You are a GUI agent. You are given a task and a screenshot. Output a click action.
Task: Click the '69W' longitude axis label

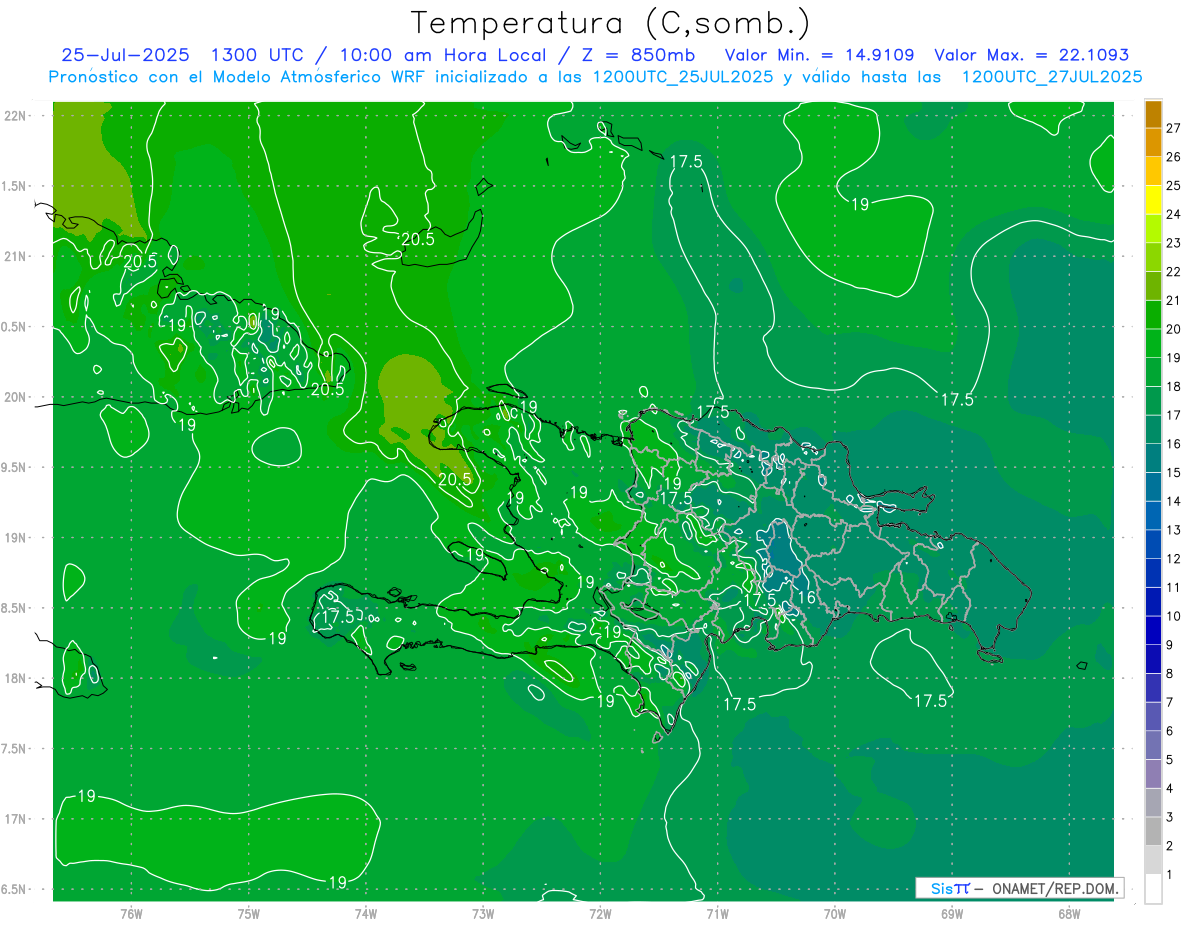pyautogui.click(x=952, y=913)
